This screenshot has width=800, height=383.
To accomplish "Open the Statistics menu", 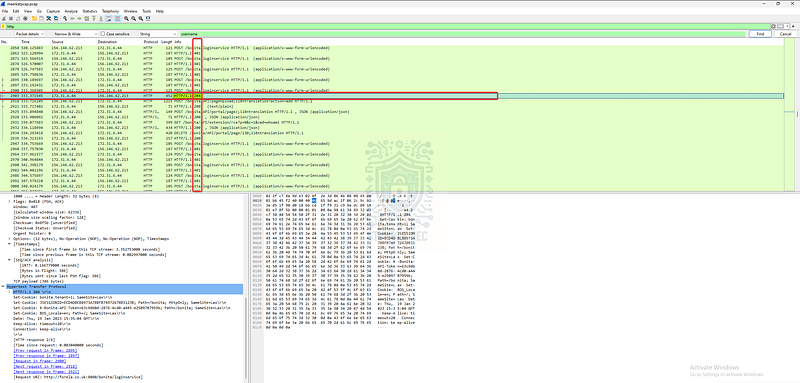I will (90, 11).
